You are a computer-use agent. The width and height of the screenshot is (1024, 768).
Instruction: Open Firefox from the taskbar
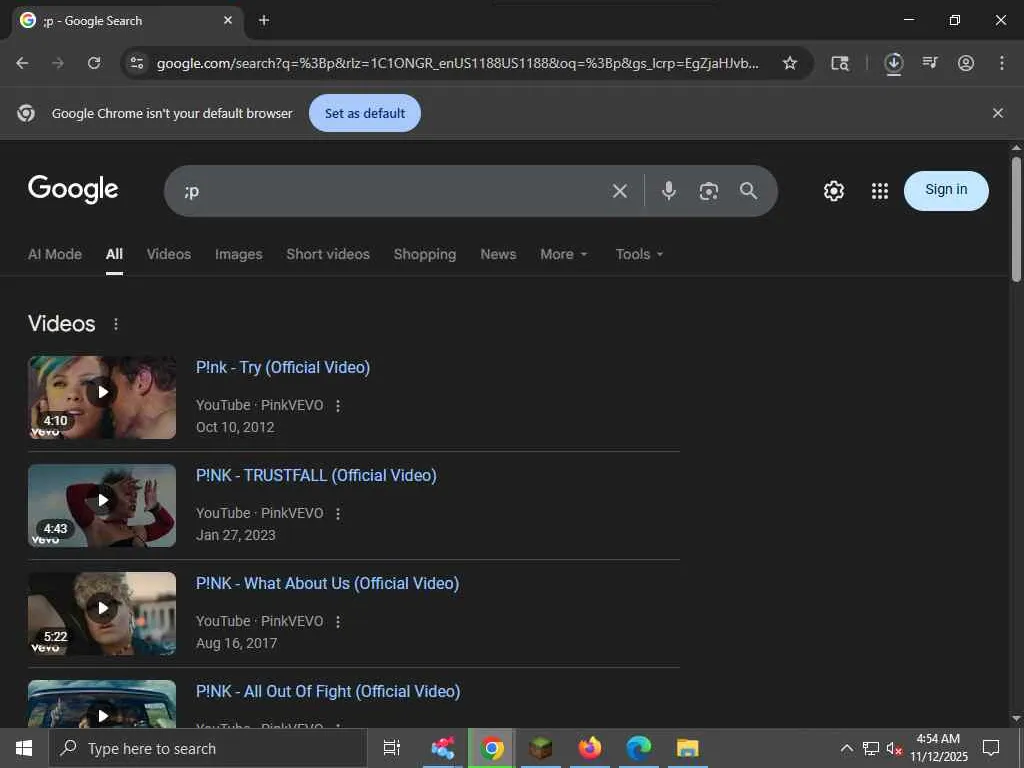590,748
